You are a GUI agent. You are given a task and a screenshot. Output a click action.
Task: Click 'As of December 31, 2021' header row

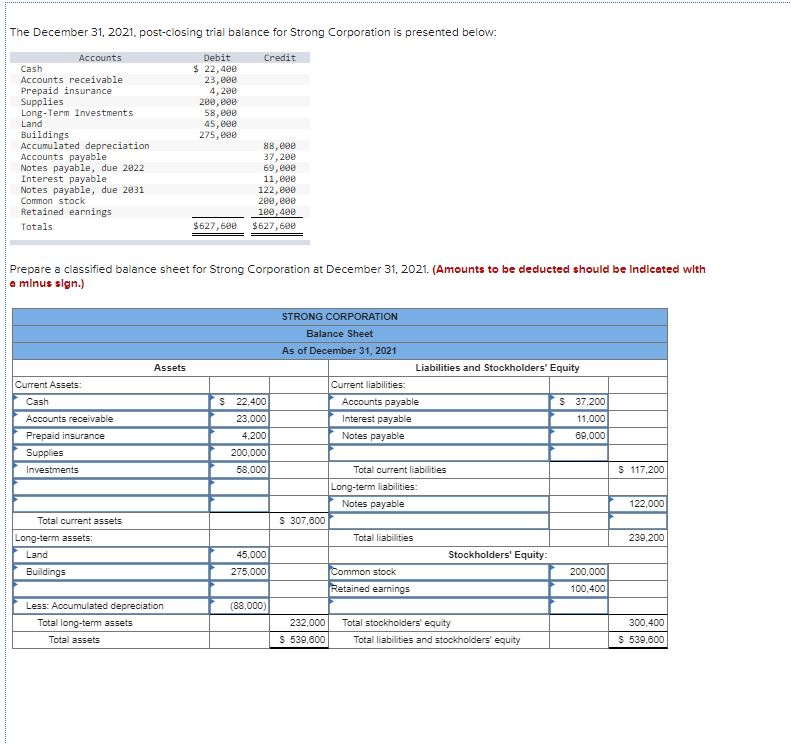340,351
